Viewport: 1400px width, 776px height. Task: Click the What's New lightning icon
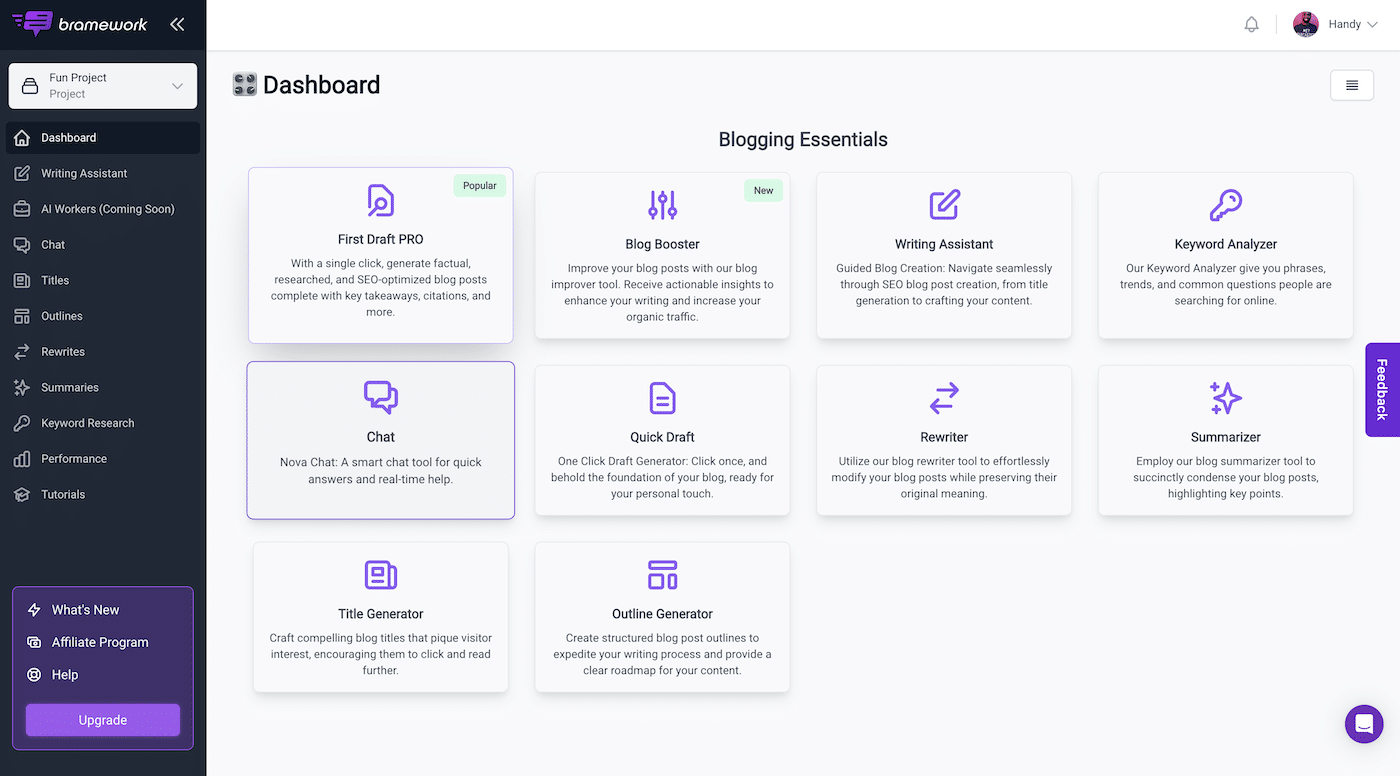(x=34, y=610)
